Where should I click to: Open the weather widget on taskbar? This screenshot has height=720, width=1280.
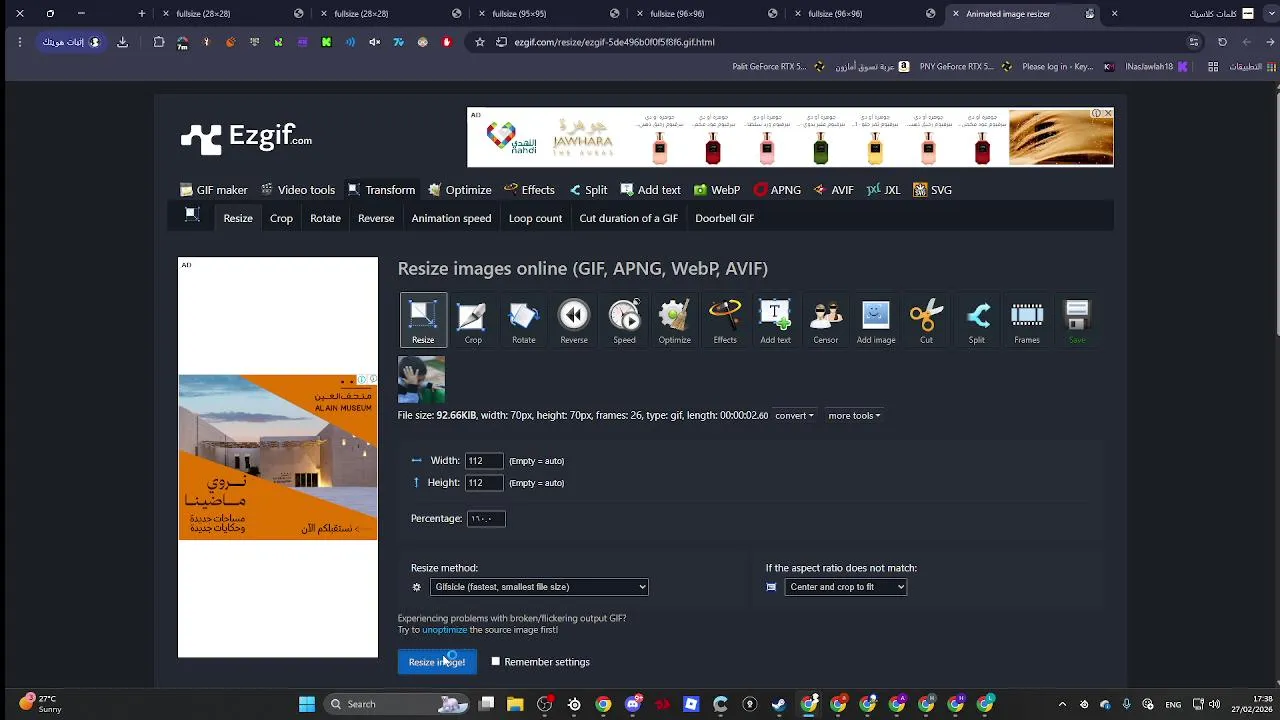pyautogui.click(x=40, y=704)
